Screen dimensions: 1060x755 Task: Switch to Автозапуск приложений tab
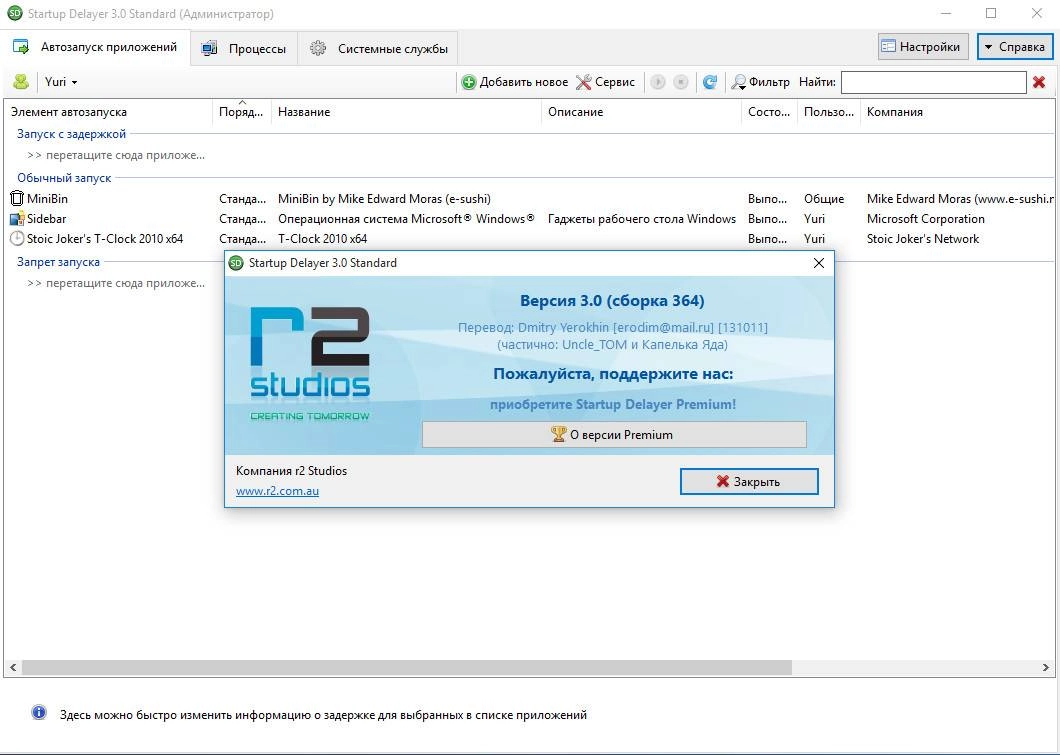pyautogui.click(x=95, y=47)
